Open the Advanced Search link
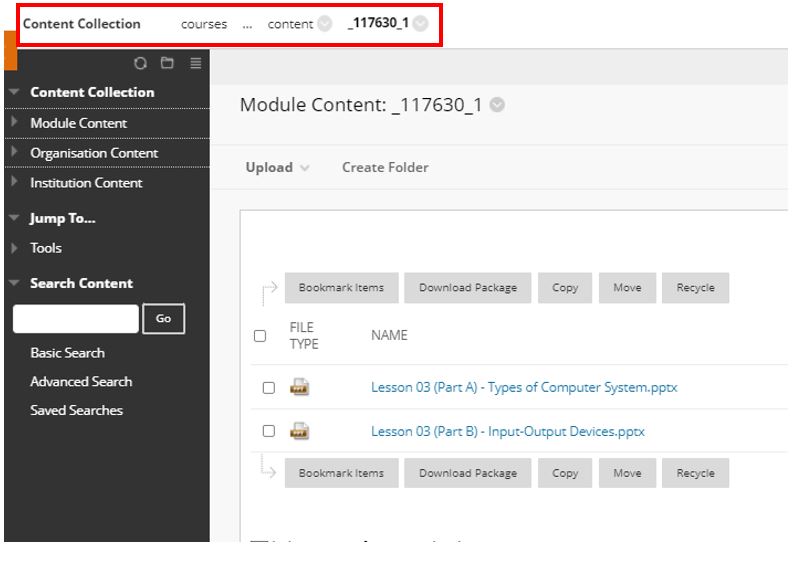Image resolution: width=793 pixels, height=564 pixels. point(81,381)
